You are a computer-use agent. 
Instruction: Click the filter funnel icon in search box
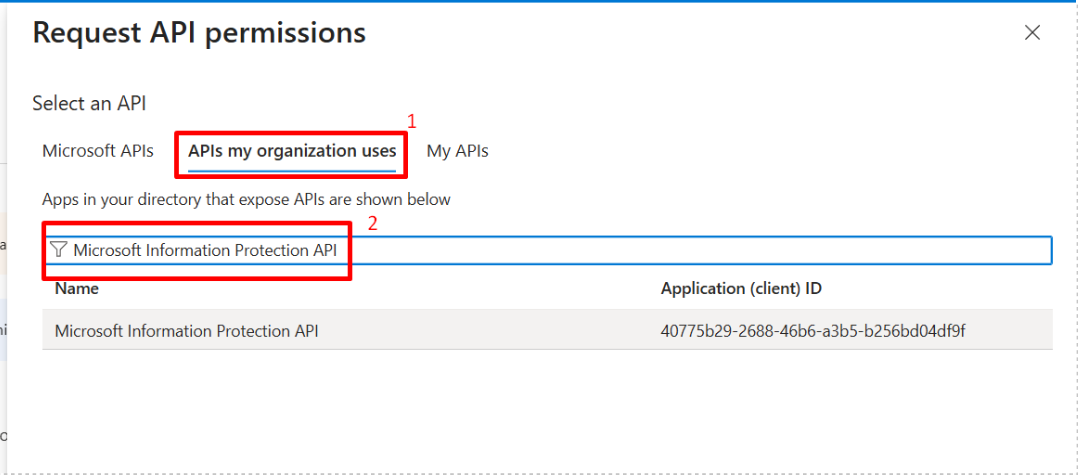[59, 250]
